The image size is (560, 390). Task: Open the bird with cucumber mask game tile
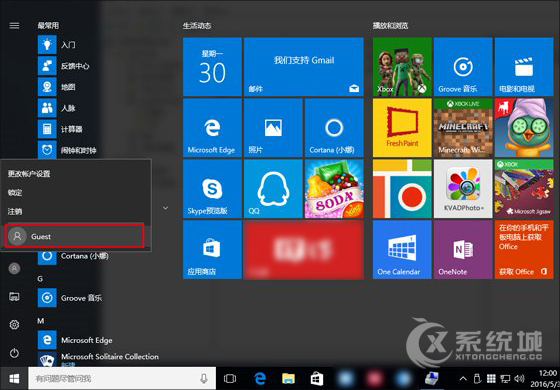[x=524, y=128]
